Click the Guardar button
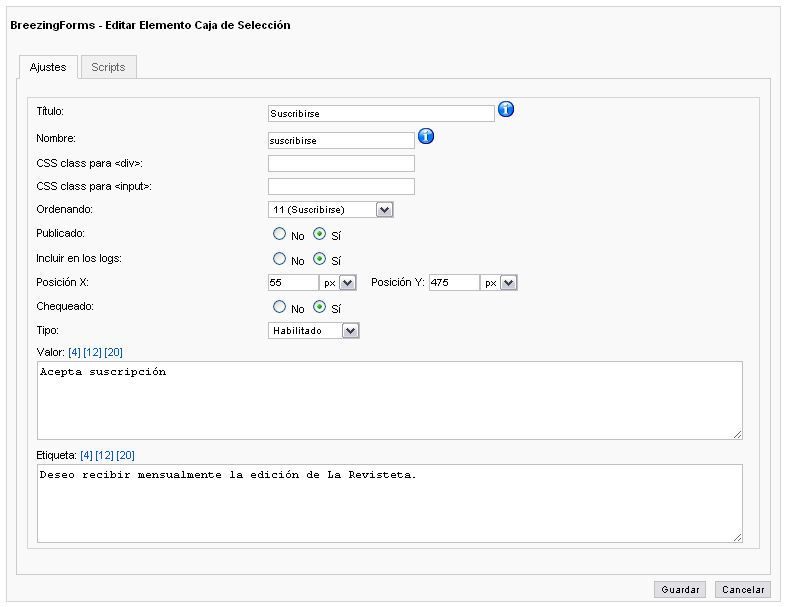The height and width of the screenshot is (607, 786). 680,589
